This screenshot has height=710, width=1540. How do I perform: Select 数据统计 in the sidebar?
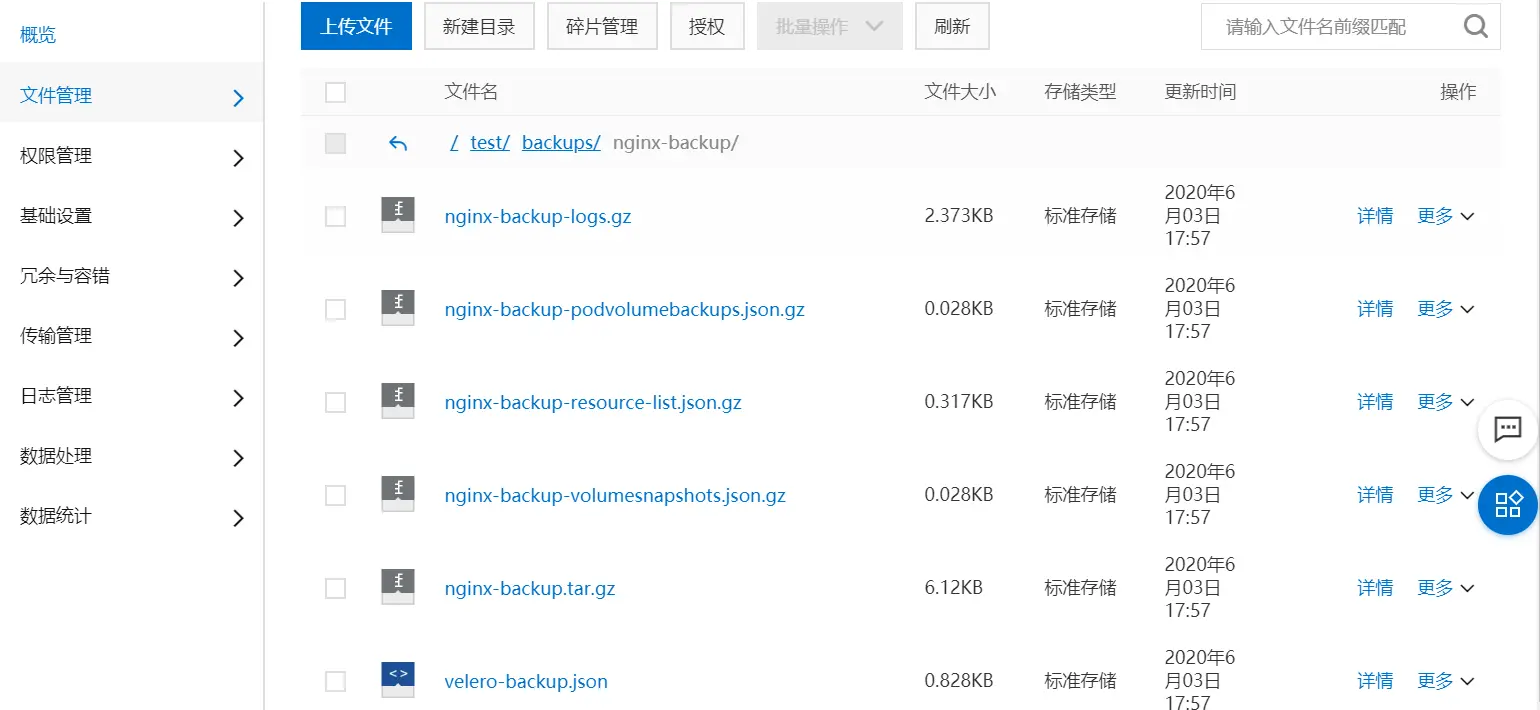[56, 515]
